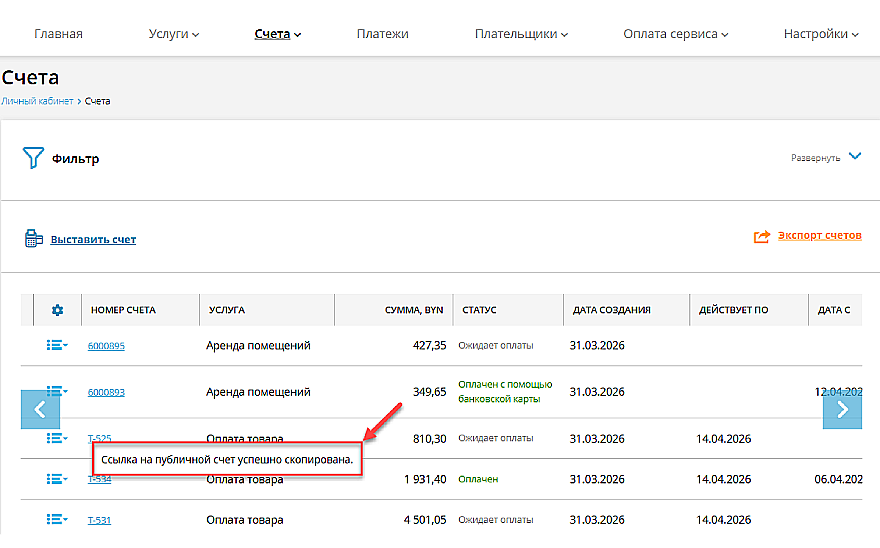The image size is (880, 548).
Task: Click the issue-invoice printer icon
Action: click(33, 239)
